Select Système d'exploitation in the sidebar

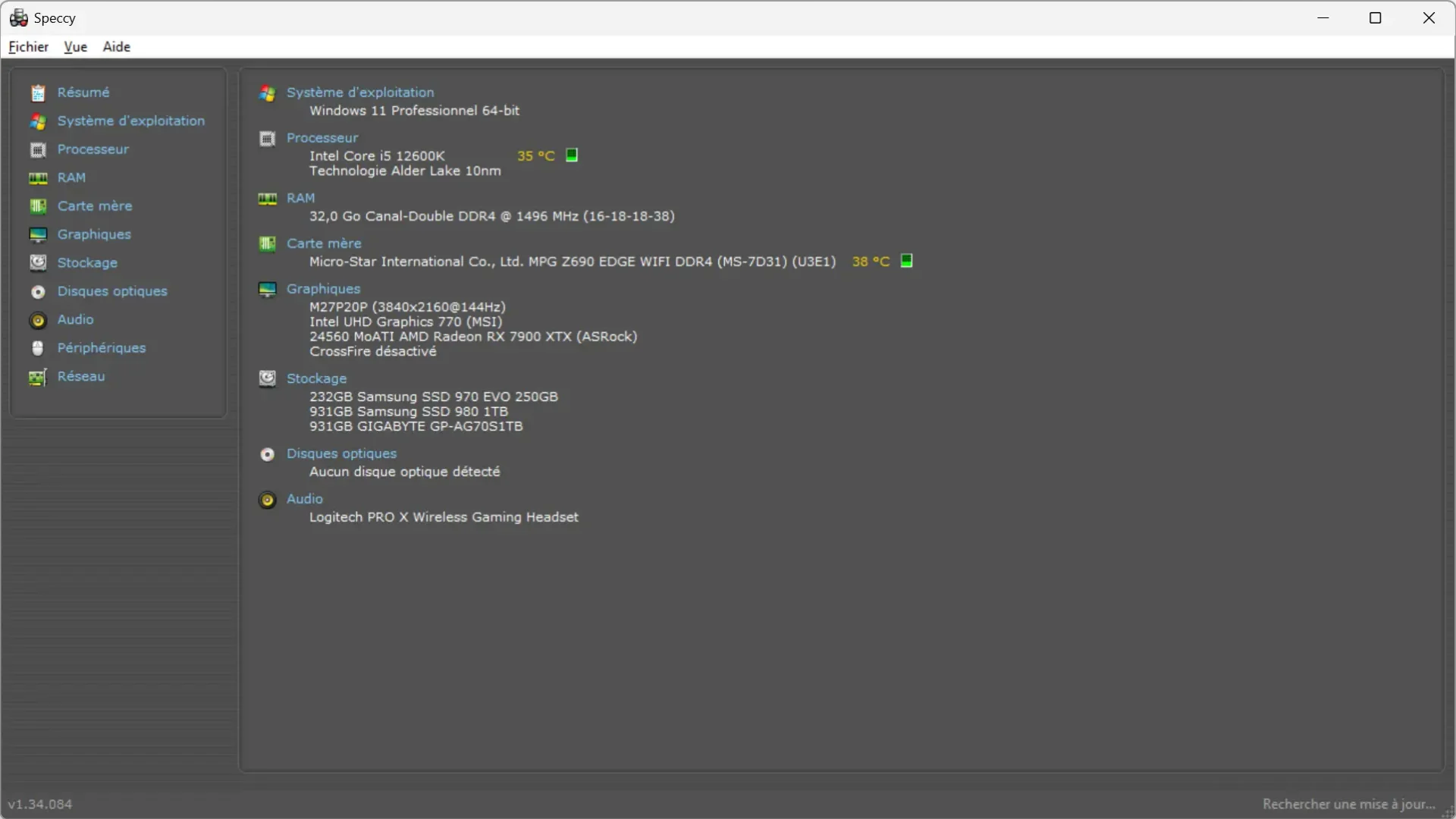131,121
